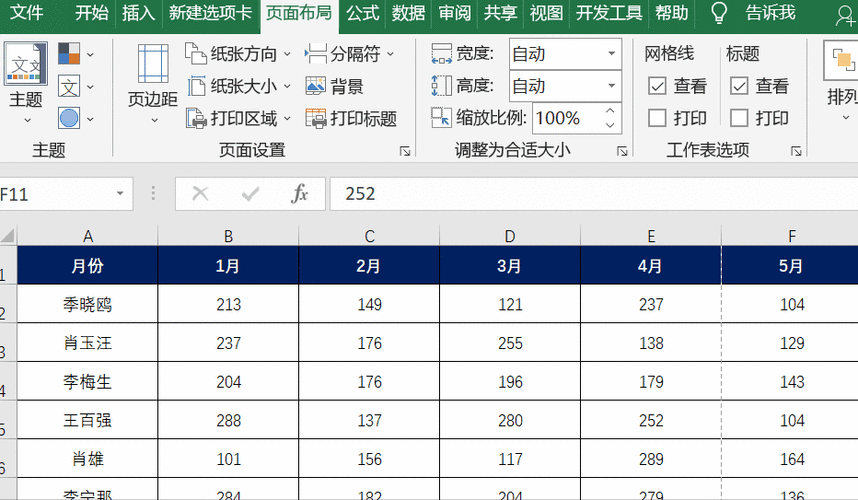Toggle 网格线 查看 checkbox
Image resolution: width=858 pixels, height=500 pixels.
657,86
